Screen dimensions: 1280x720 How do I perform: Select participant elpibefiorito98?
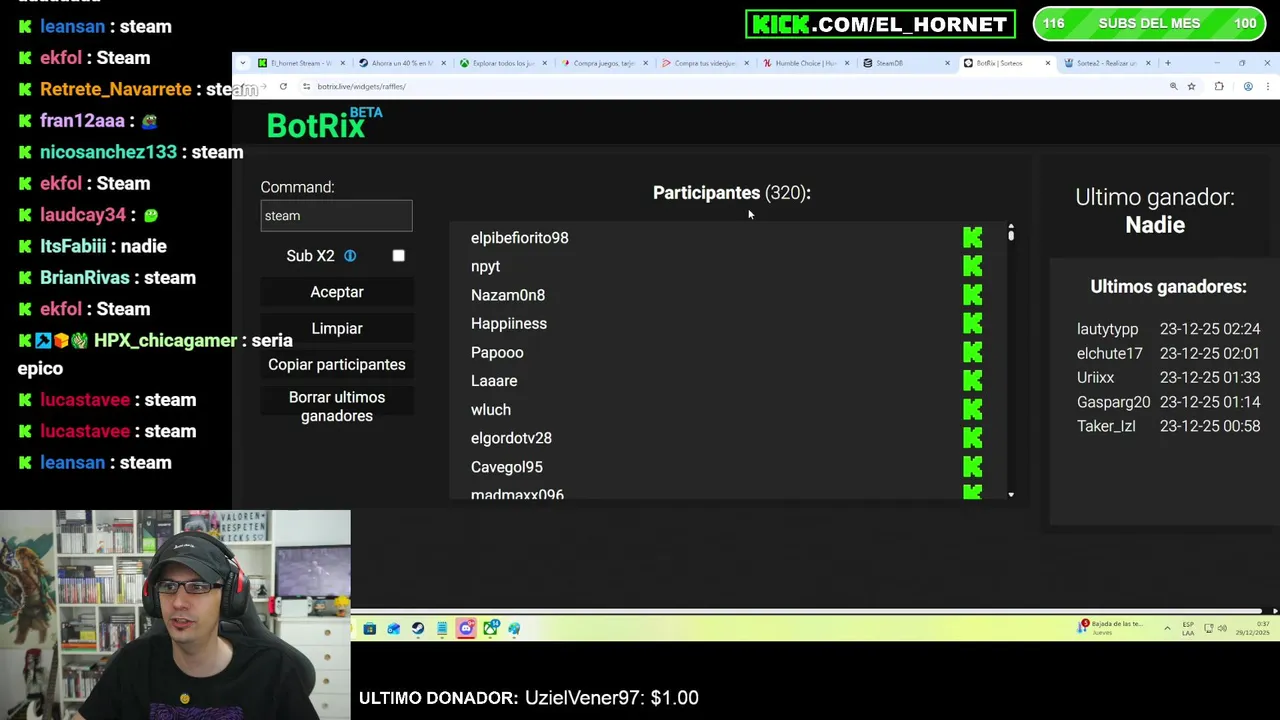point(519,238)
